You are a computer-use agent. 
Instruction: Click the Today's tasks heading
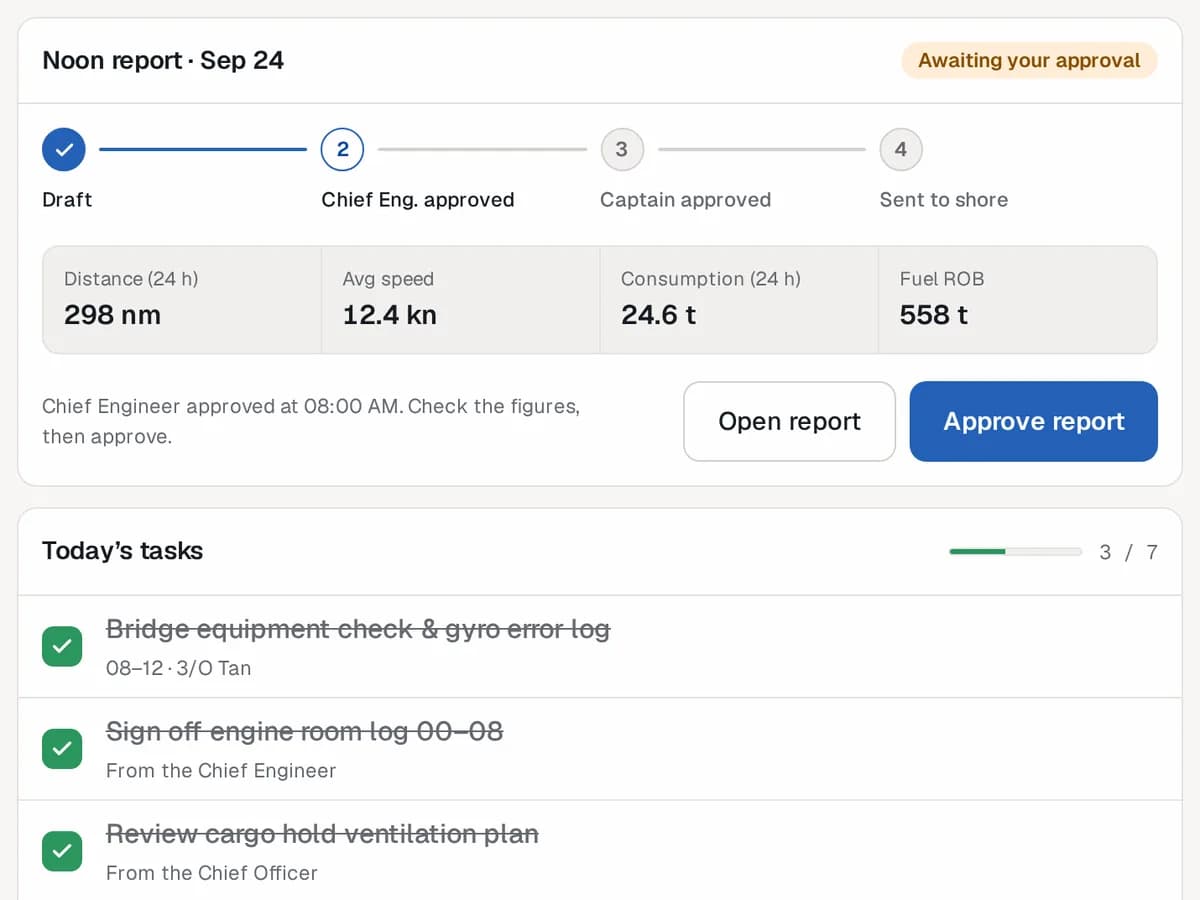pyautogui.click(x=122, y=551)
